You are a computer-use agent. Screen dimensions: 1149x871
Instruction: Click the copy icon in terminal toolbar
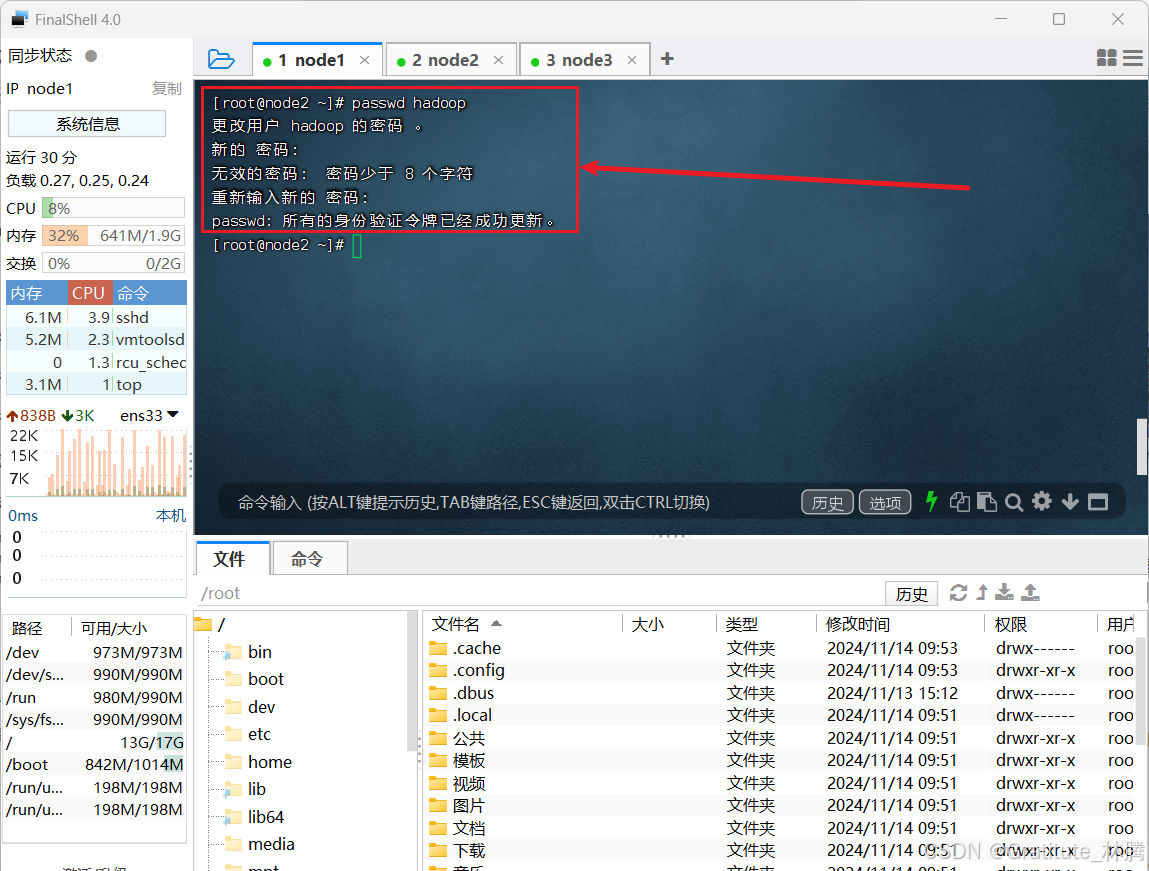[x=959, y=502]
